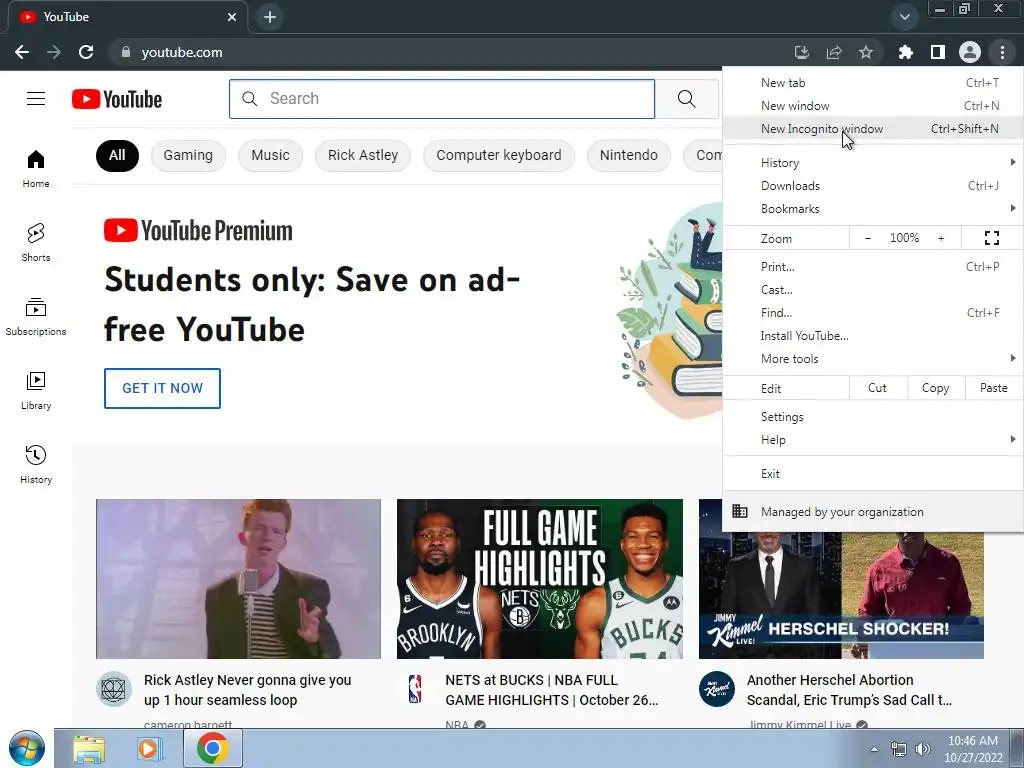The height and width of the screenshot is (768, 1024).
Task: Click the YouTube Search input field
Action: (442, 99)
